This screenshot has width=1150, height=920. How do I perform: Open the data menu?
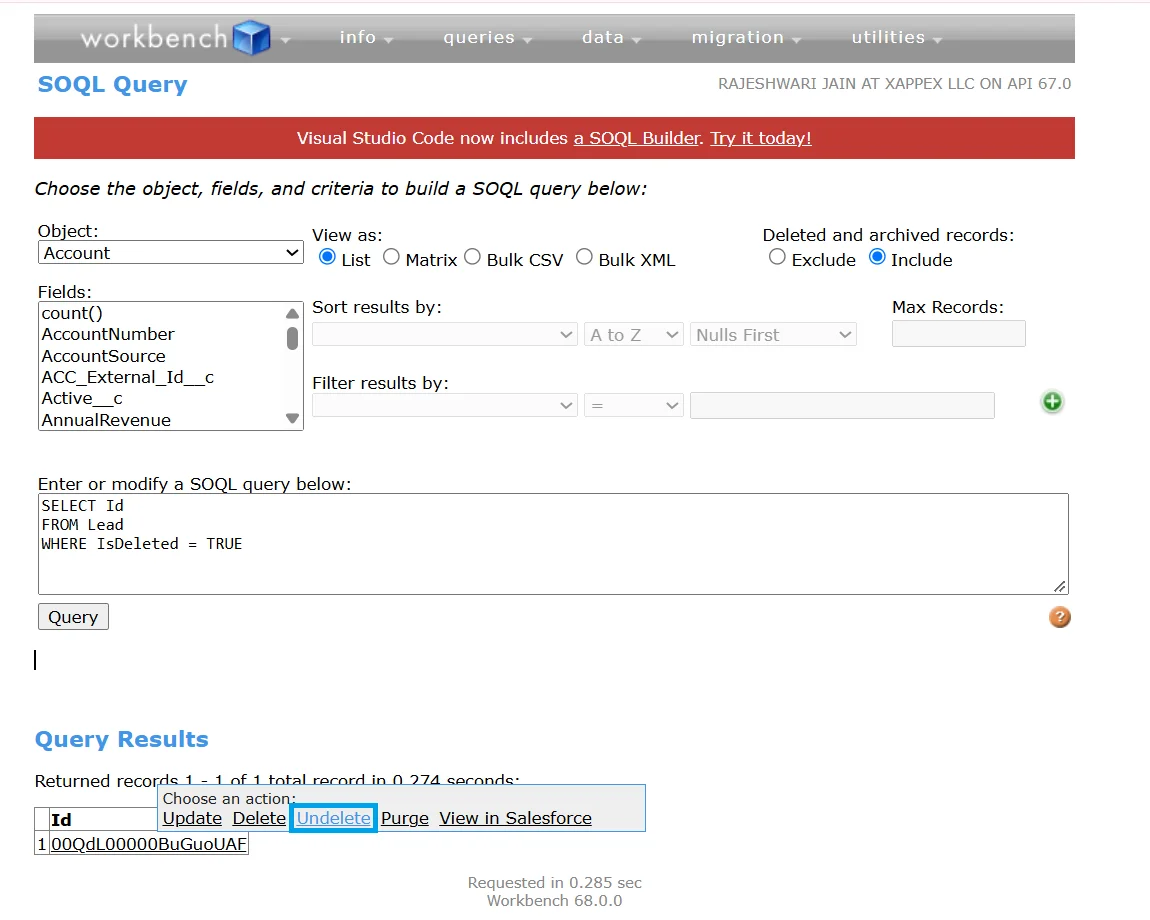click(x=611, y=37)
